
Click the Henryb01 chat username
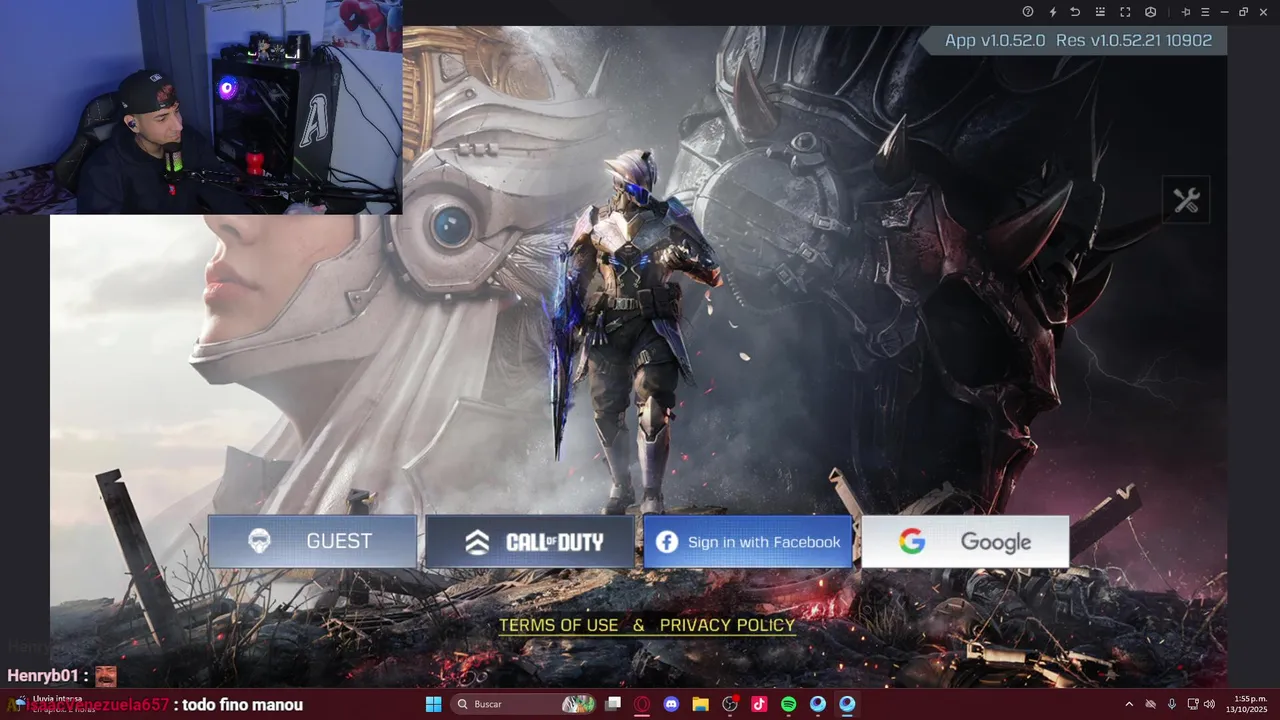click(42, 676)
